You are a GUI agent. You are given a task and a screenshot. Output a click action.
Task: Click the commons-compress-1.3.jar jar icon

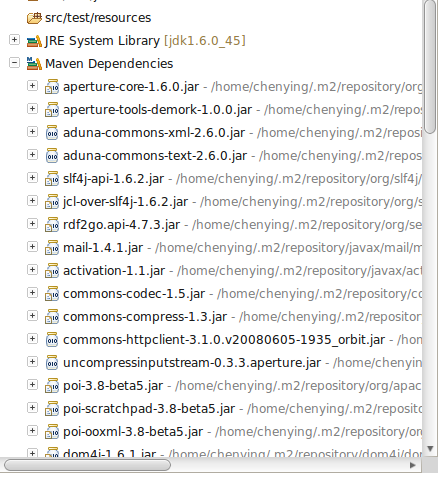click(52, 317)
